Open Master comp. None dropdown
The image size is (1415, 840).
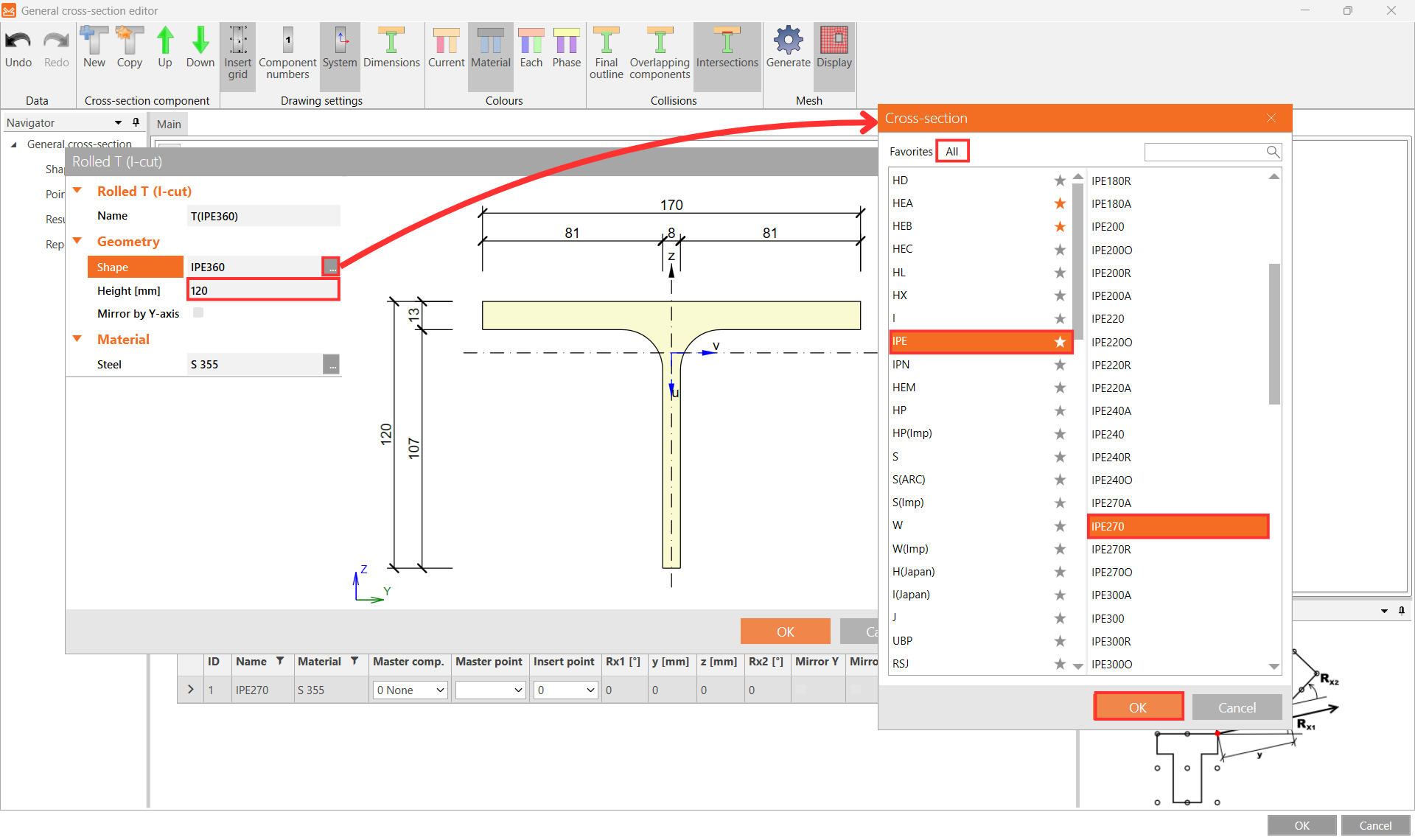pyautogui.click(x=410, y=690)
